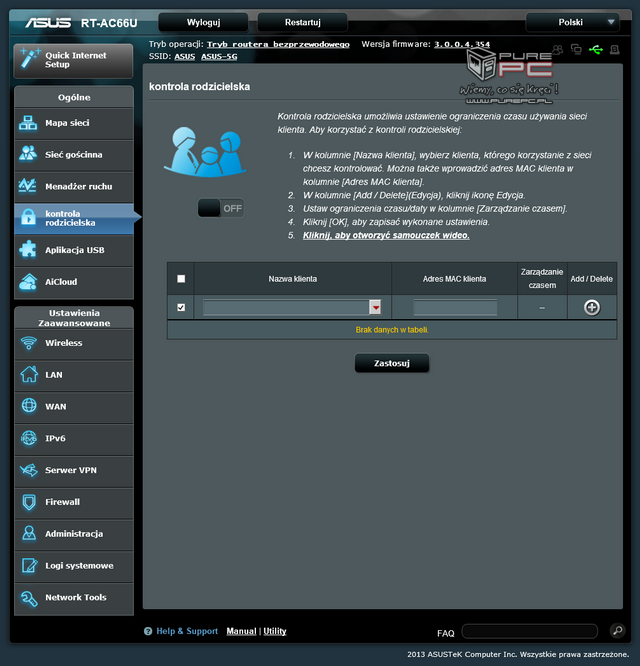Click the Aplikacja USB puzzle icon

coord(28,250)
